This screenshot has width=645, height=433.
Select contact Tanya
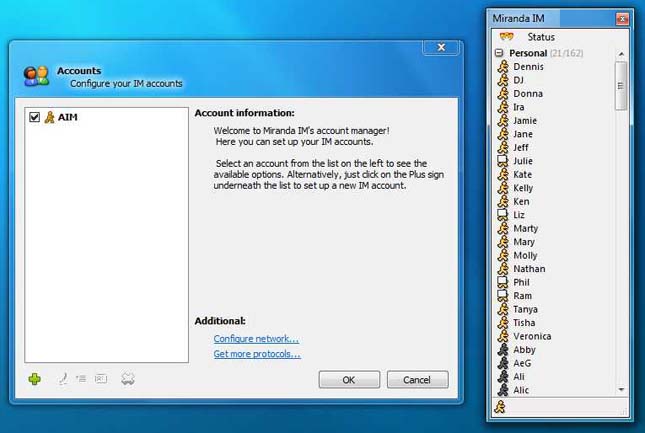pos(525,309)
